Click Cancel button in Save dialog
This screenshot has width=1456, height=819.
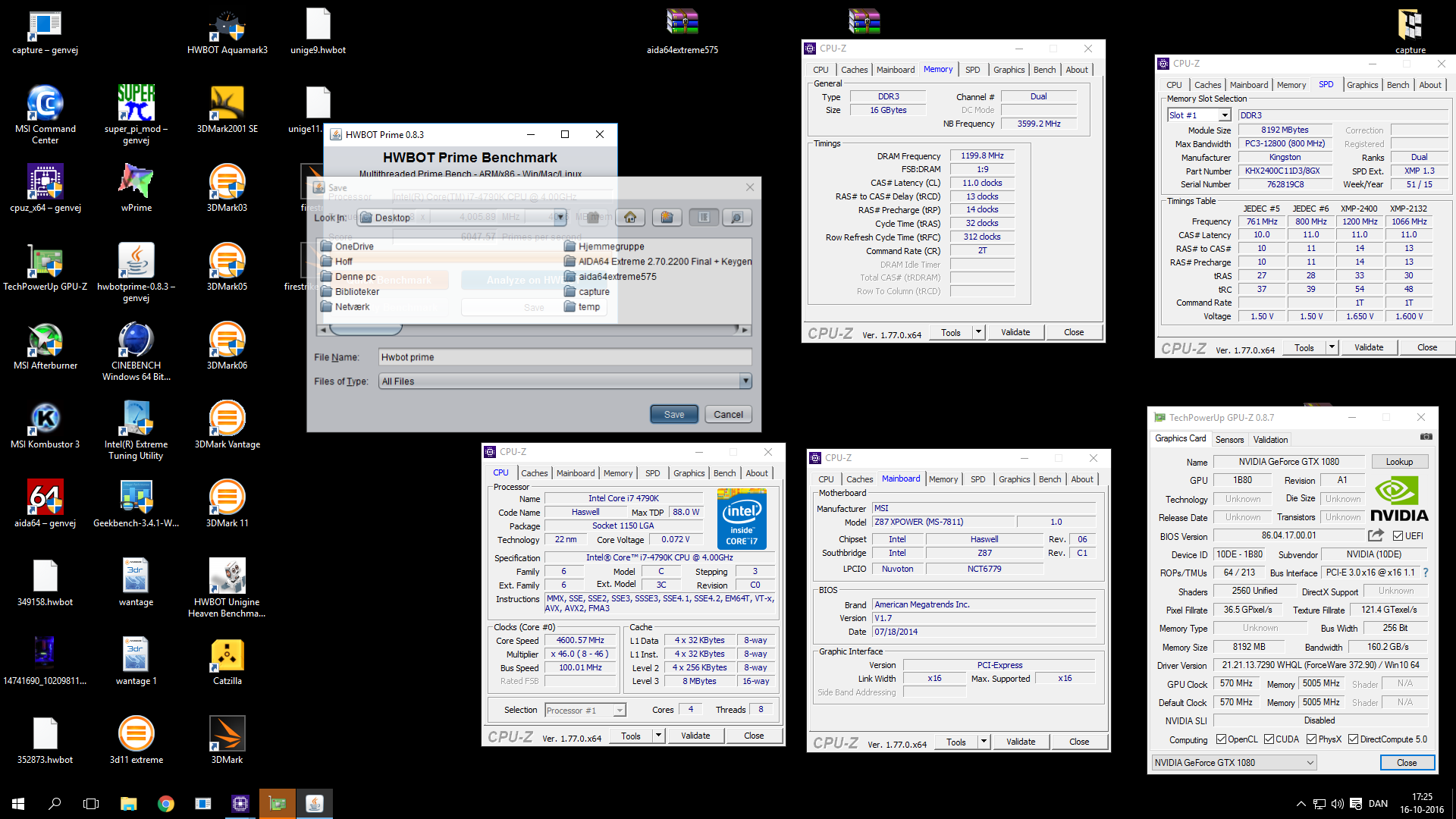(x=728, y=415)
